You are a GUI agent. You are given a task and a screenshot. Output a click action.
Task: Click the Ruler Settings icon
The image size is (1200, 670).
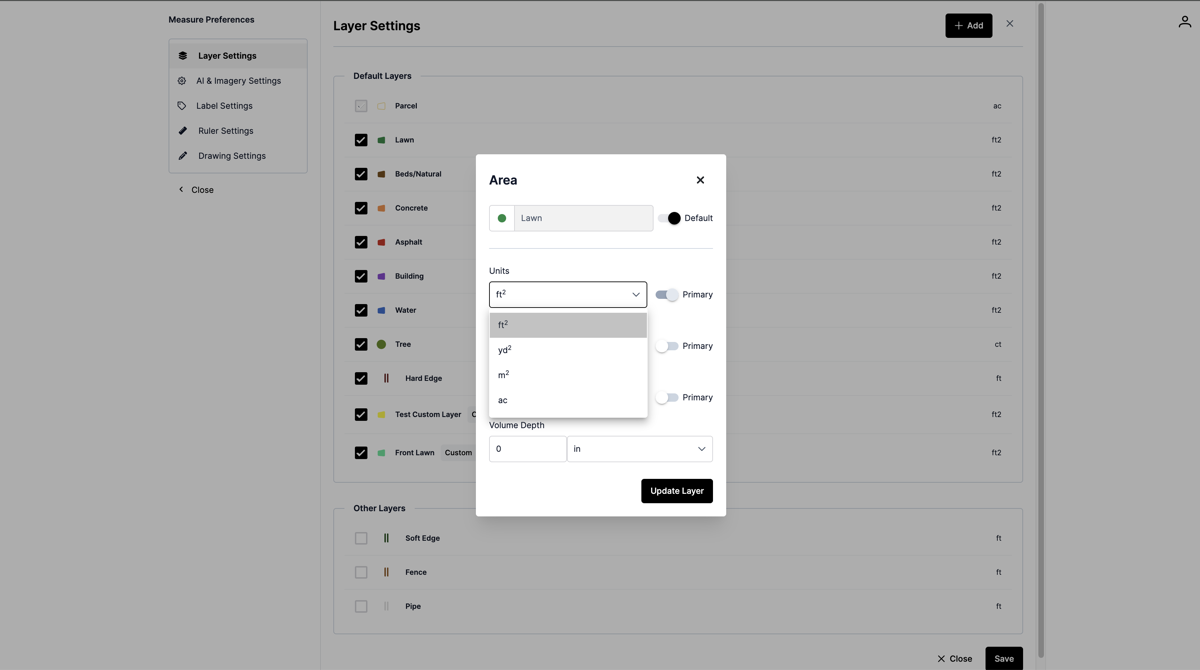[x=183, y=131]
